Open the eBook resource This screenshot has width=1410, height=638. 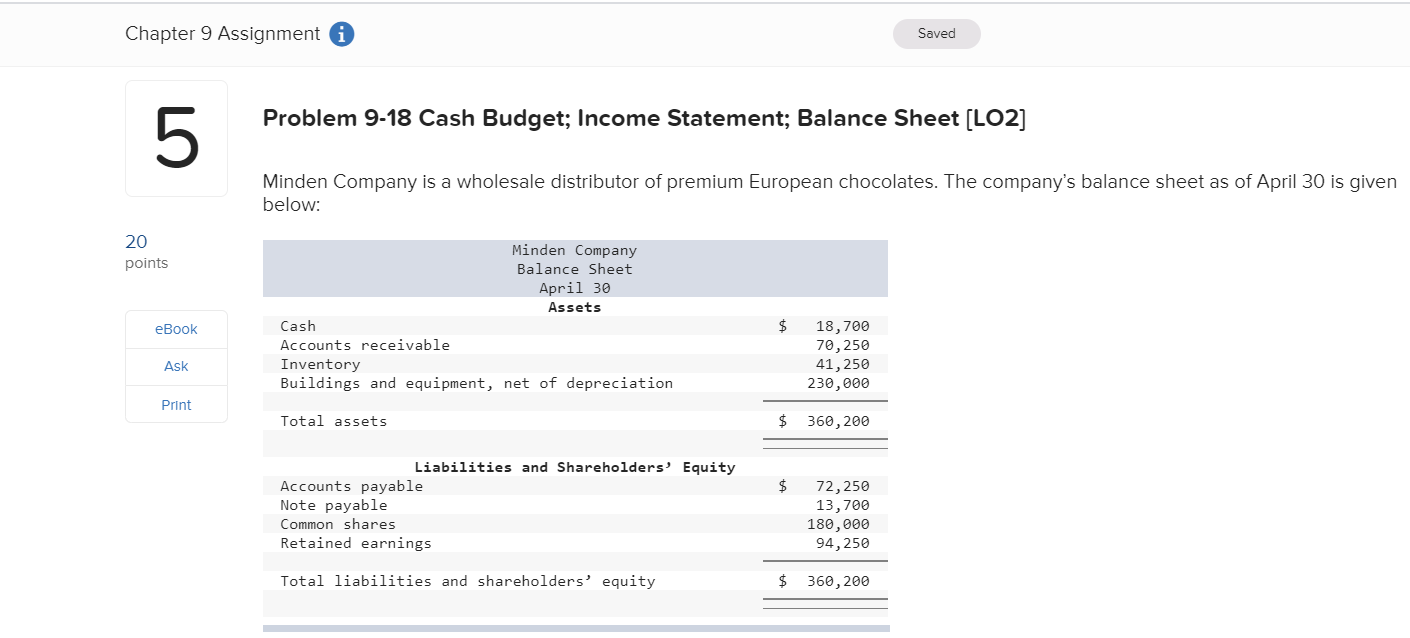pos(175,328)
